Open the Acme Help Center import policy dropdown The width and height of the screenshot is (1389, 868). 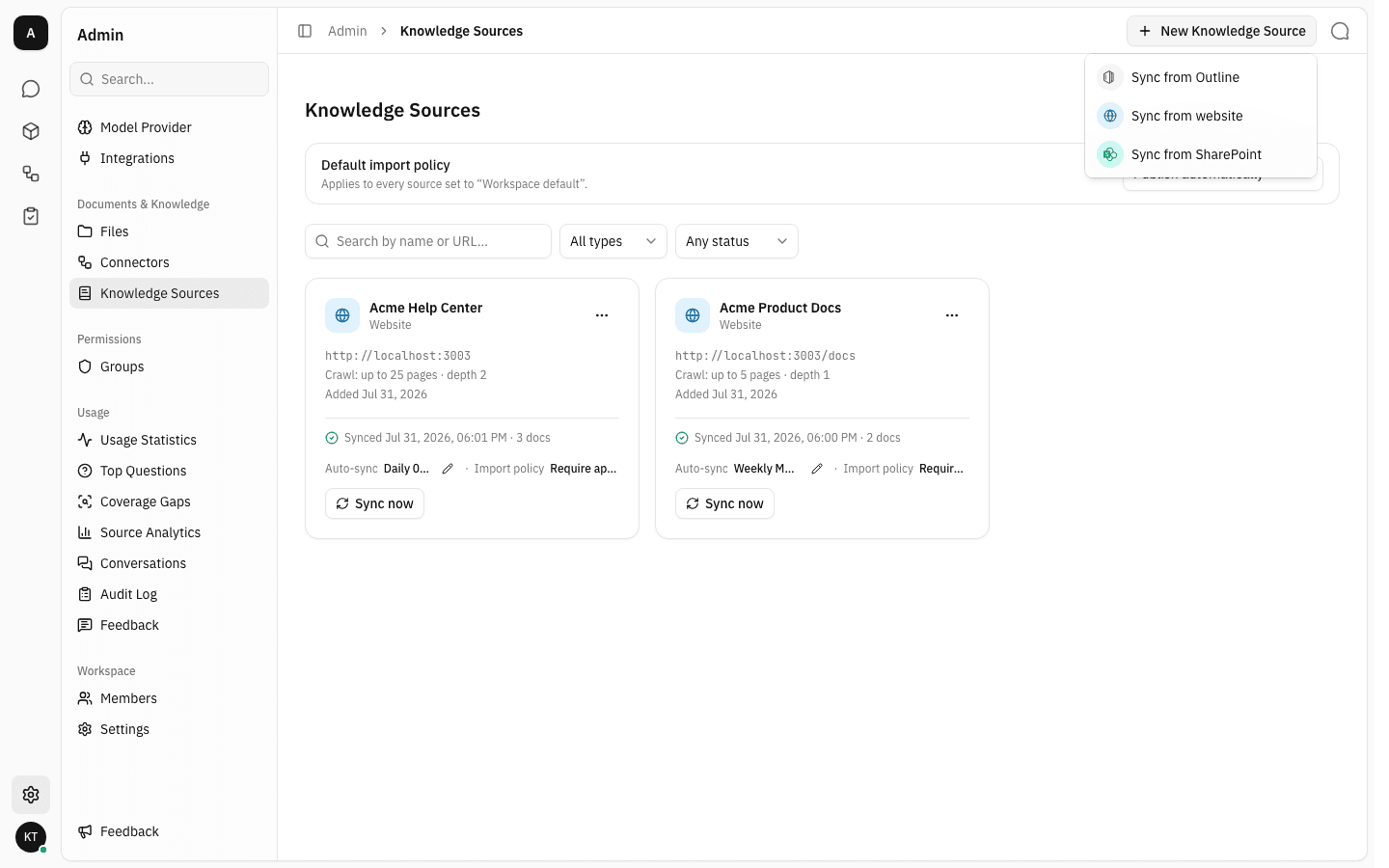[x=584, y=469]
